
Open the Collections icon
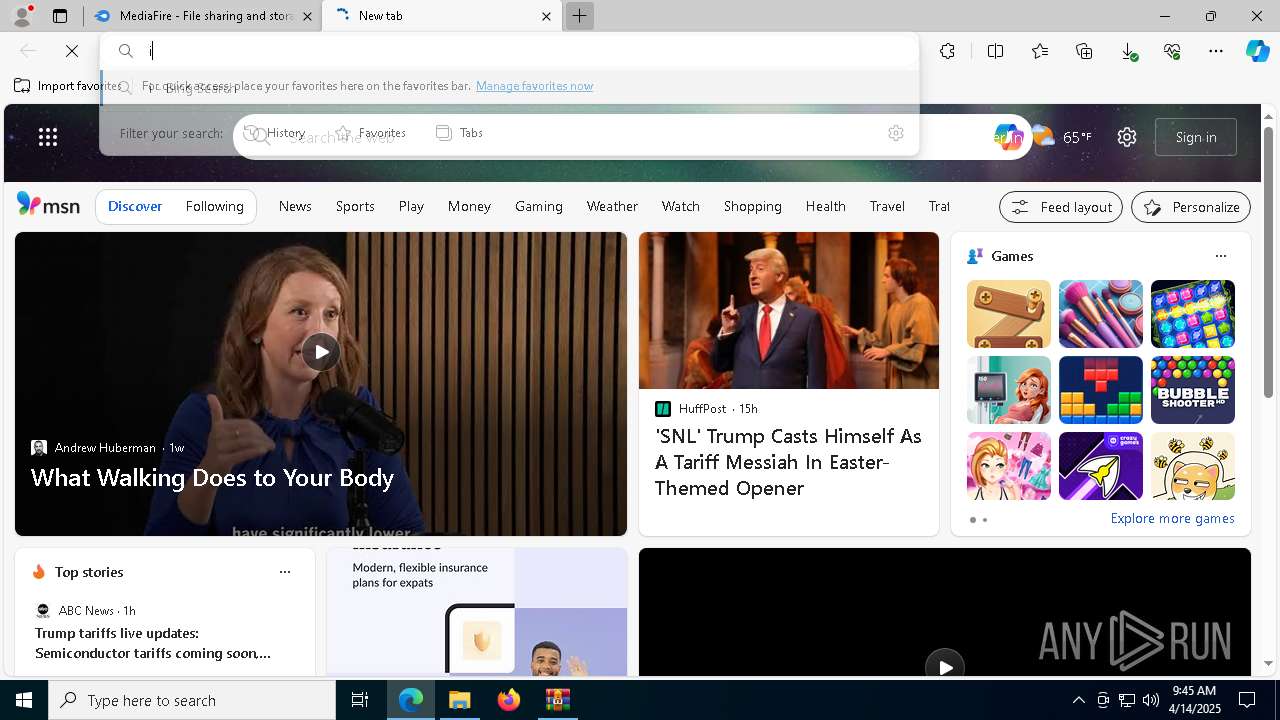pyautogui.click(x=1084, y=51)
